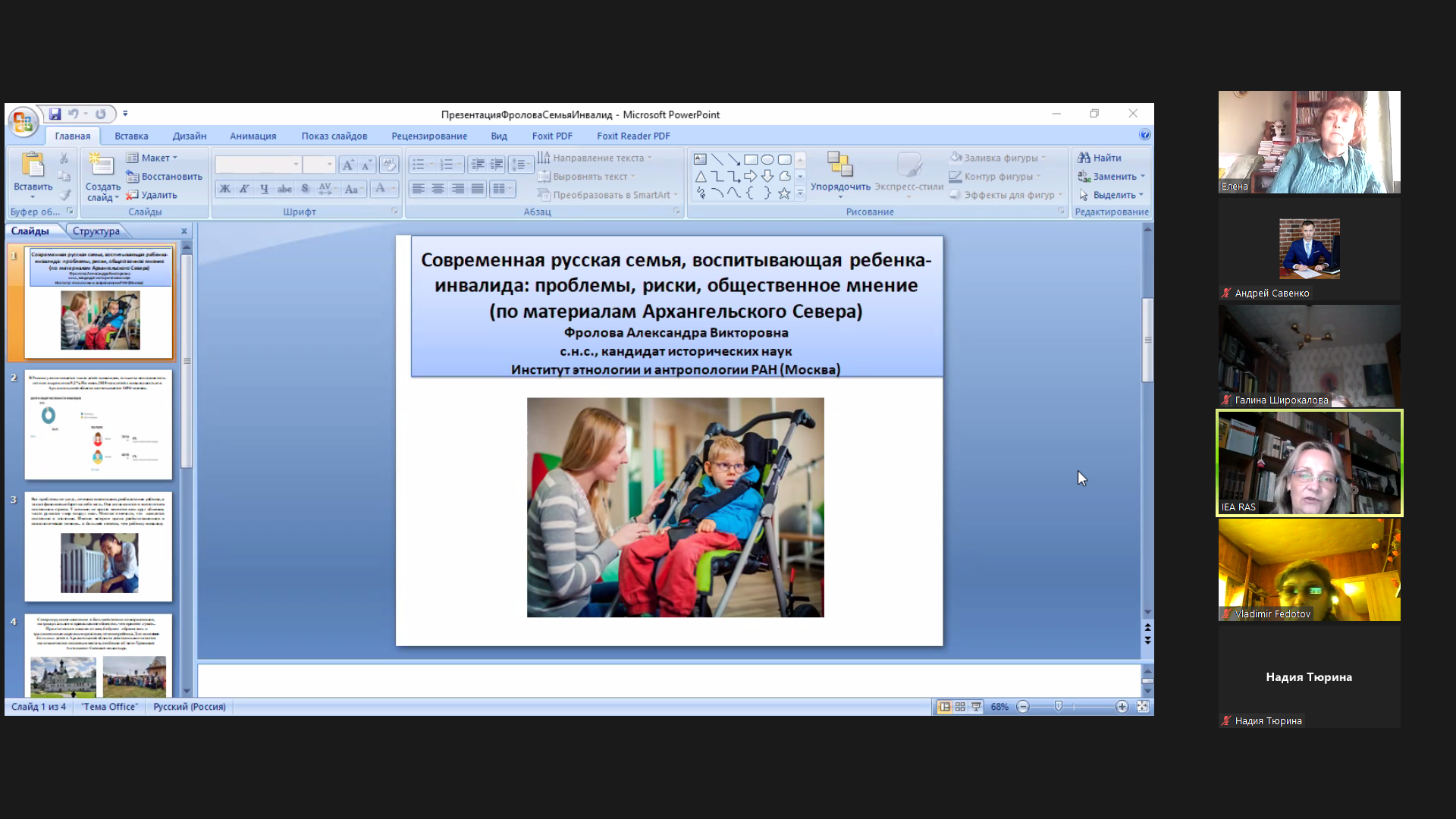The height and width of the screenshot is (819, 1456).
Task: Toggle text shadow
Action: [305, 189]
